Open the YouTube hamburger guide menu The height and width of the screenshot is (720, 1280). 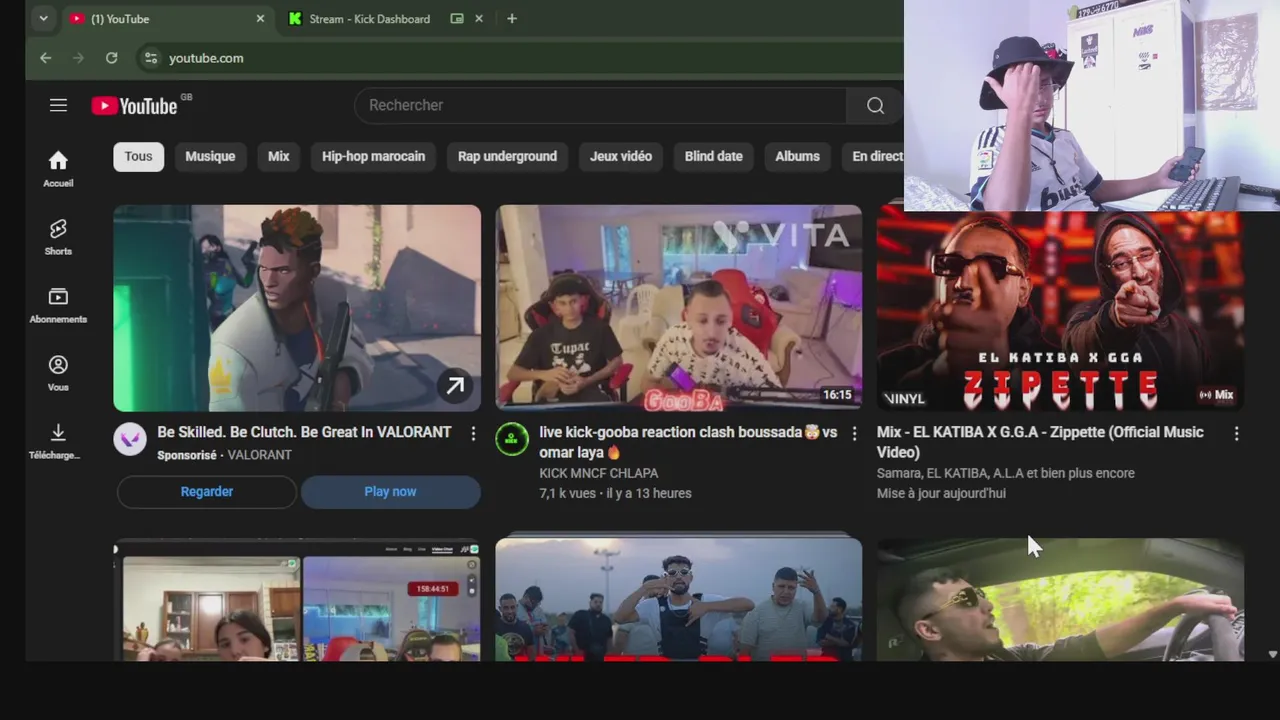(58, 105)
